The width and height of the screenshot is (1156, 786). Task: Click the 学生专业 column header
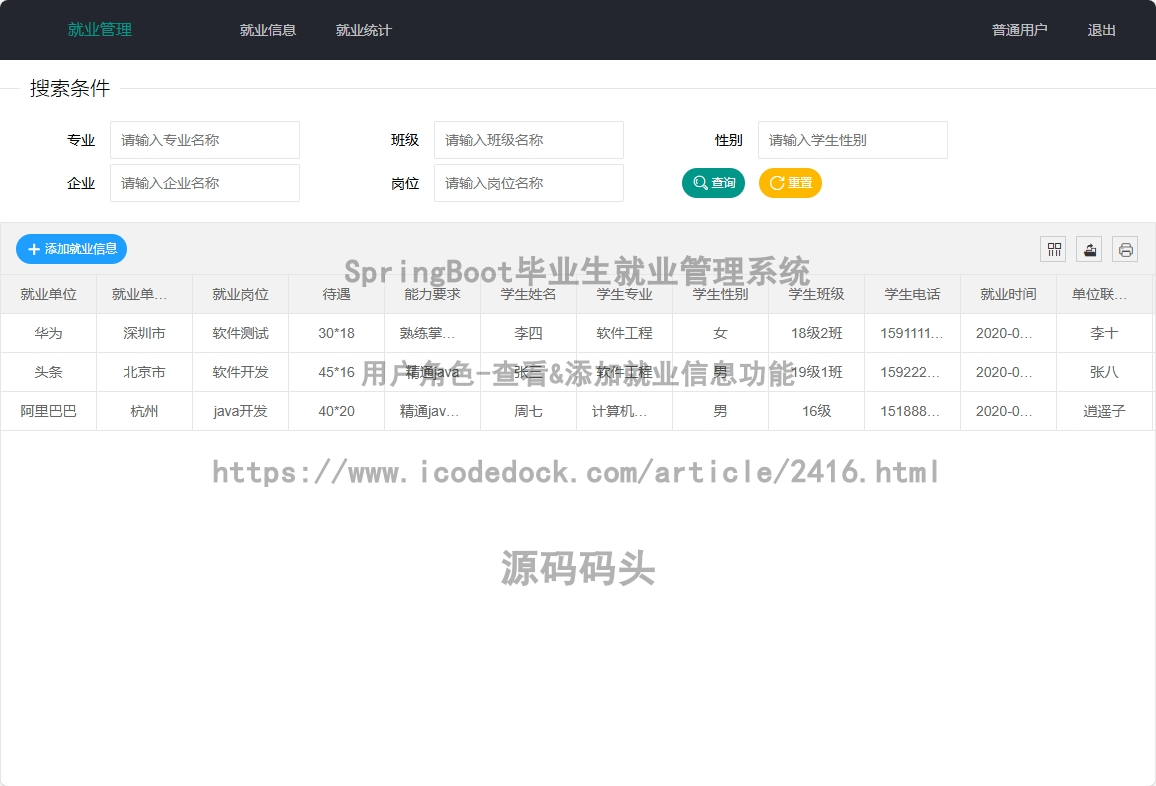click(624, 294)
